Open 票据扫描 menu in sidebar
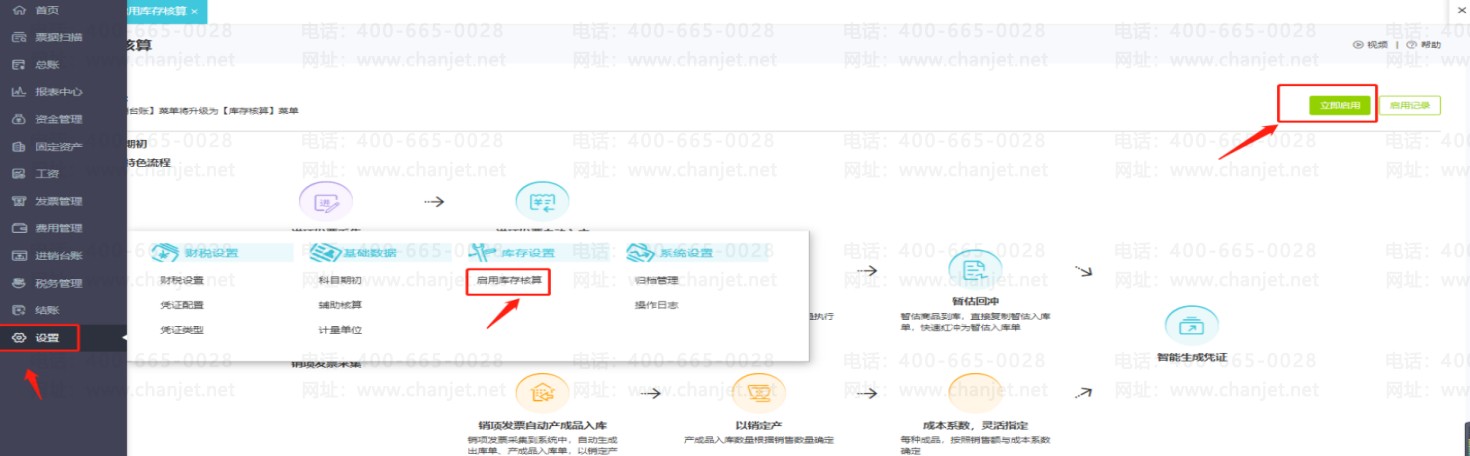Viewport: 1470px width, 456px height. click(59, 37)
